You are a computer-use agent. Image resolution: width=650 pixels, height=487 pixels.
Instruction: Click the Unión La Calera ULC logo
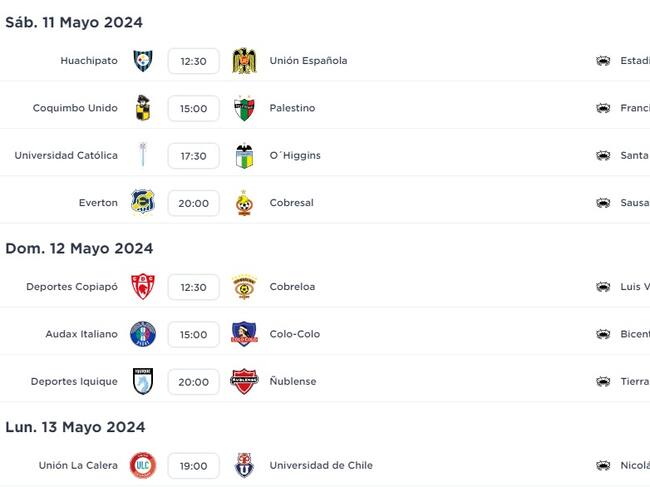click(x=143, y=465)
